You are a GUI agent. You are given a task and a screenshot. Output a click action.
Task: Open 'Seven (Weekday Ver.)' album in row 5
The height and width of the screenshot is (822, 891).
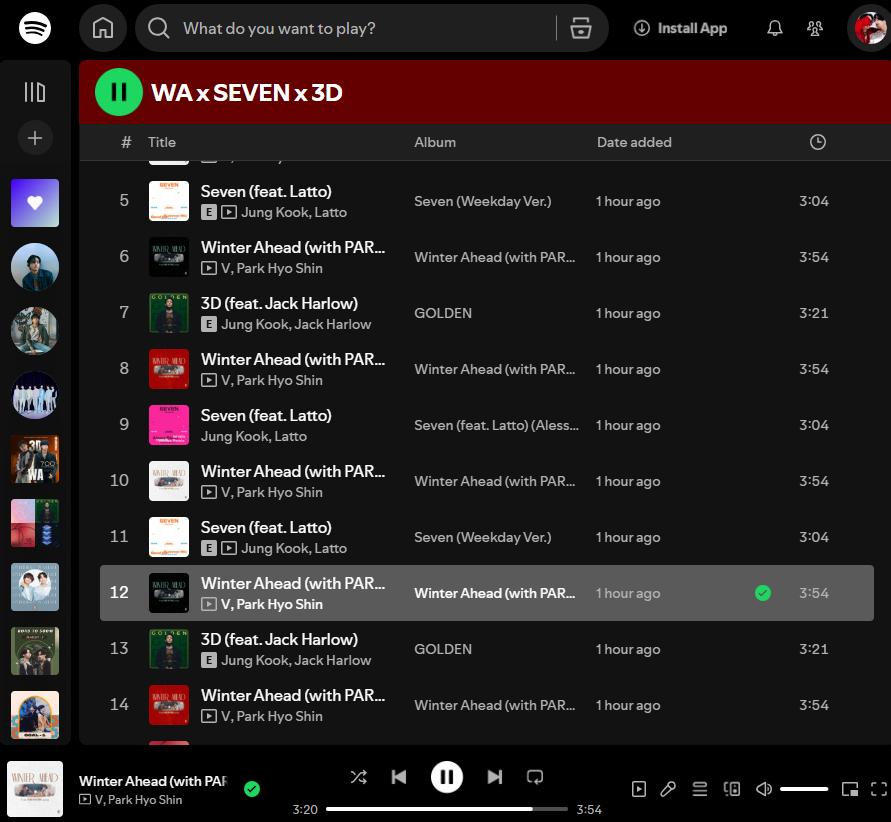482,201
